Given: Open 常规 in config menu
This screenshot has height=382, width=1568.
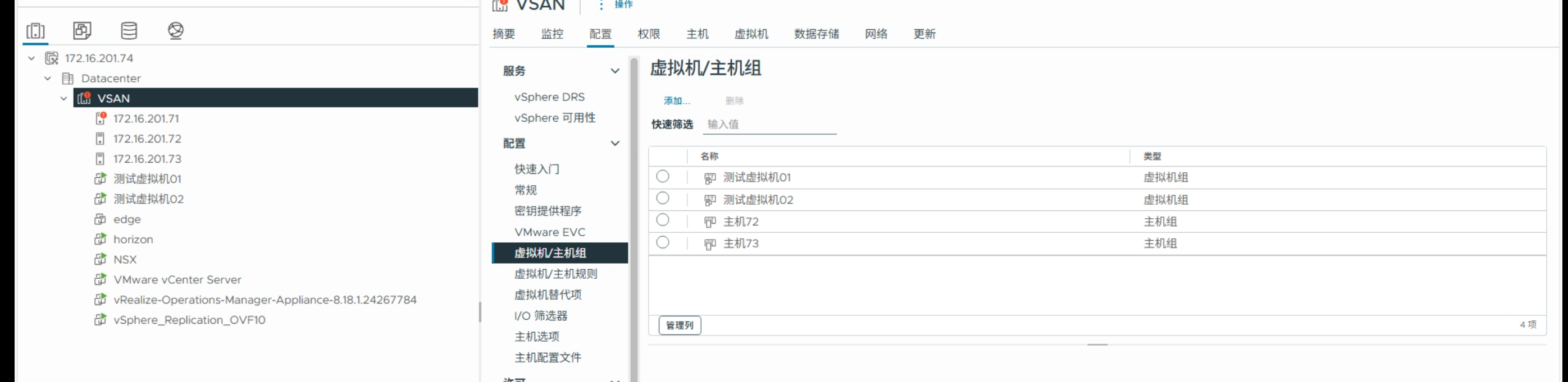Looking at the screenshot, I should pos(525,190).
